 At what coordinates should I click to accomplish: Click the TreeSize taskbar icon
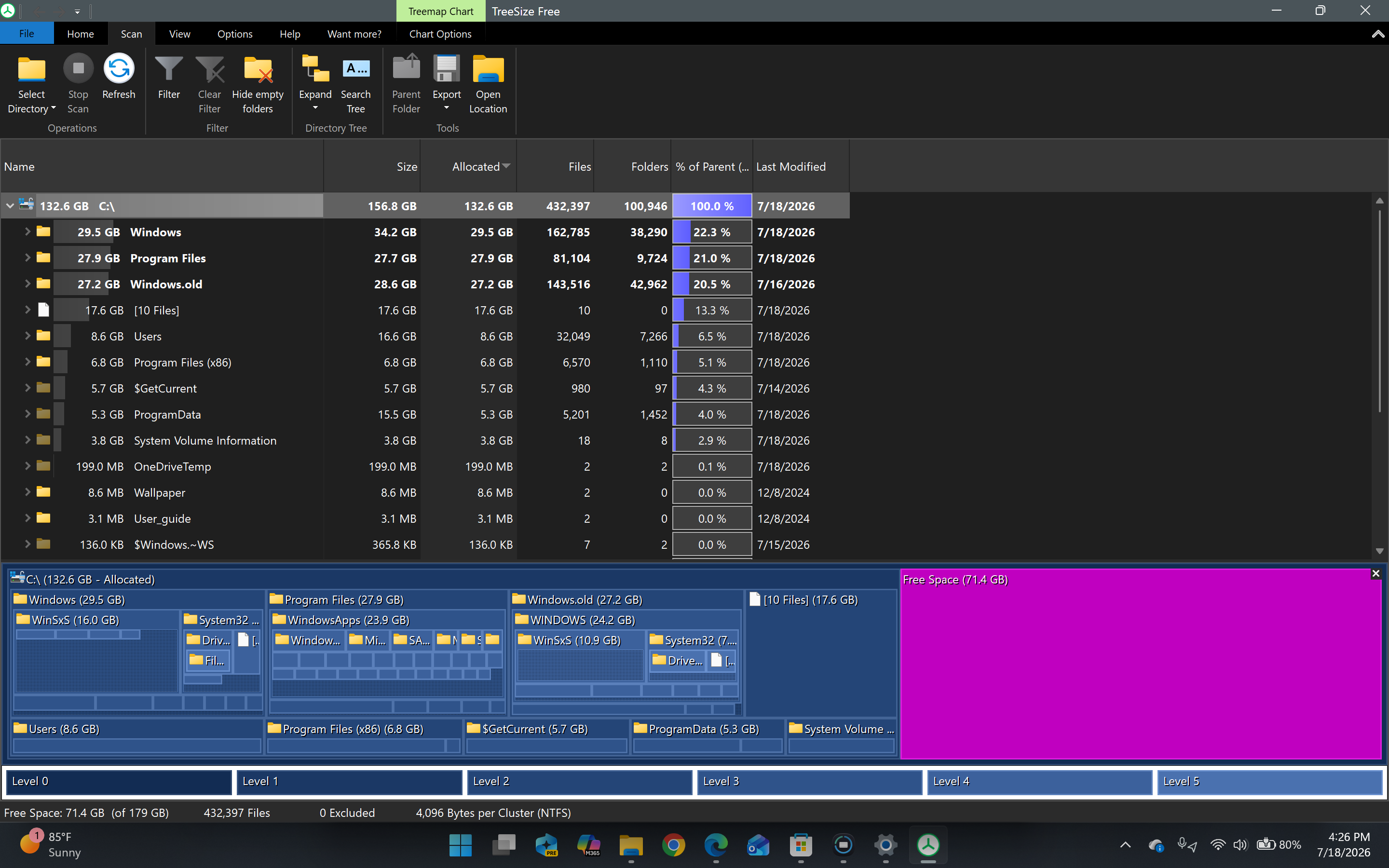click(x=928, y=845)
